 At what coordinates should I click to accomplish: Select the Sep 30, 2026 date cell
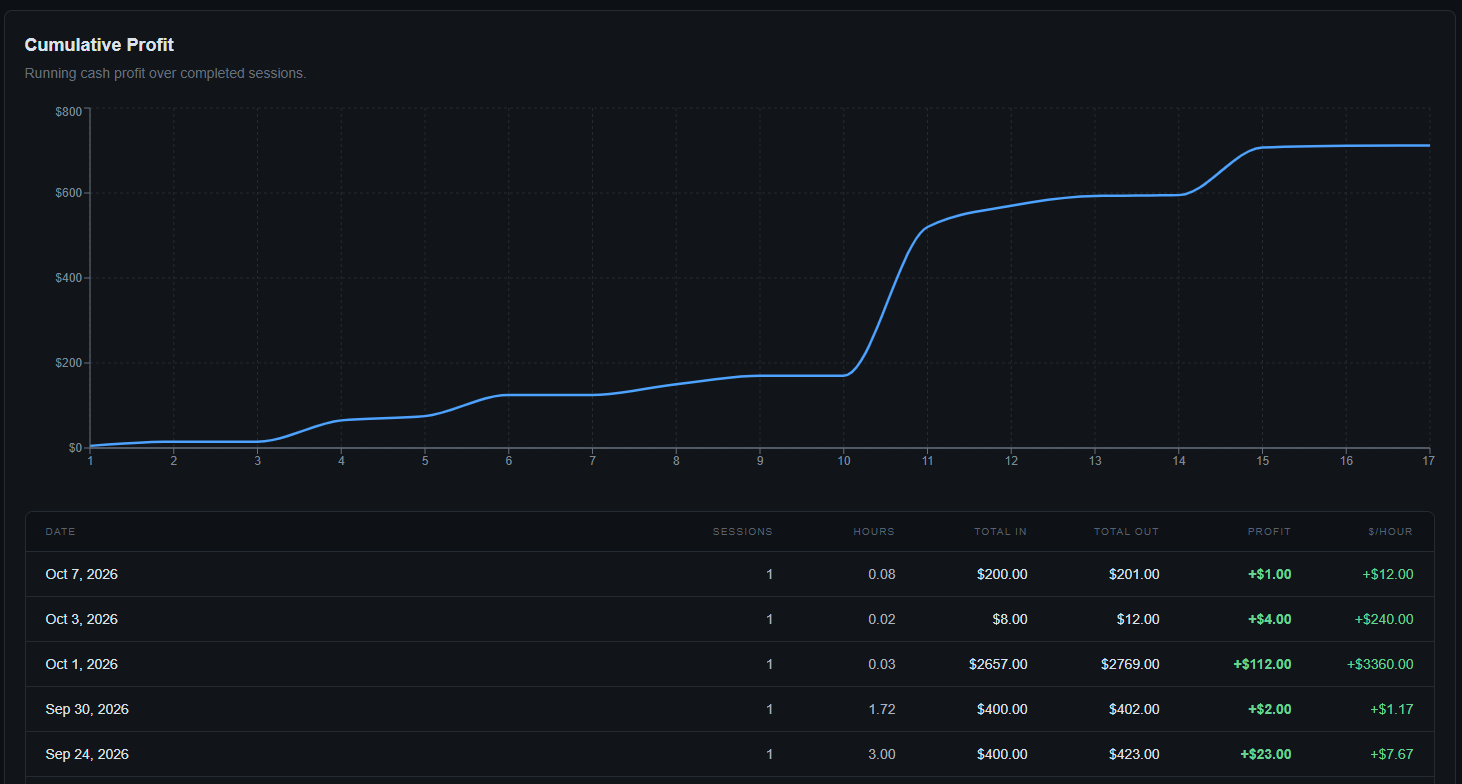click(x=87, y=709)
